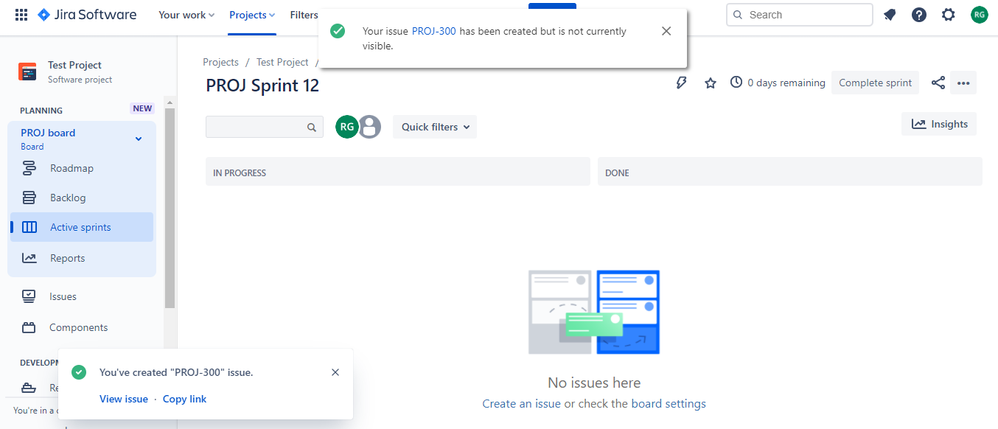
Task: Click the Projects breadcrumb link
Action: coord(221,62)
